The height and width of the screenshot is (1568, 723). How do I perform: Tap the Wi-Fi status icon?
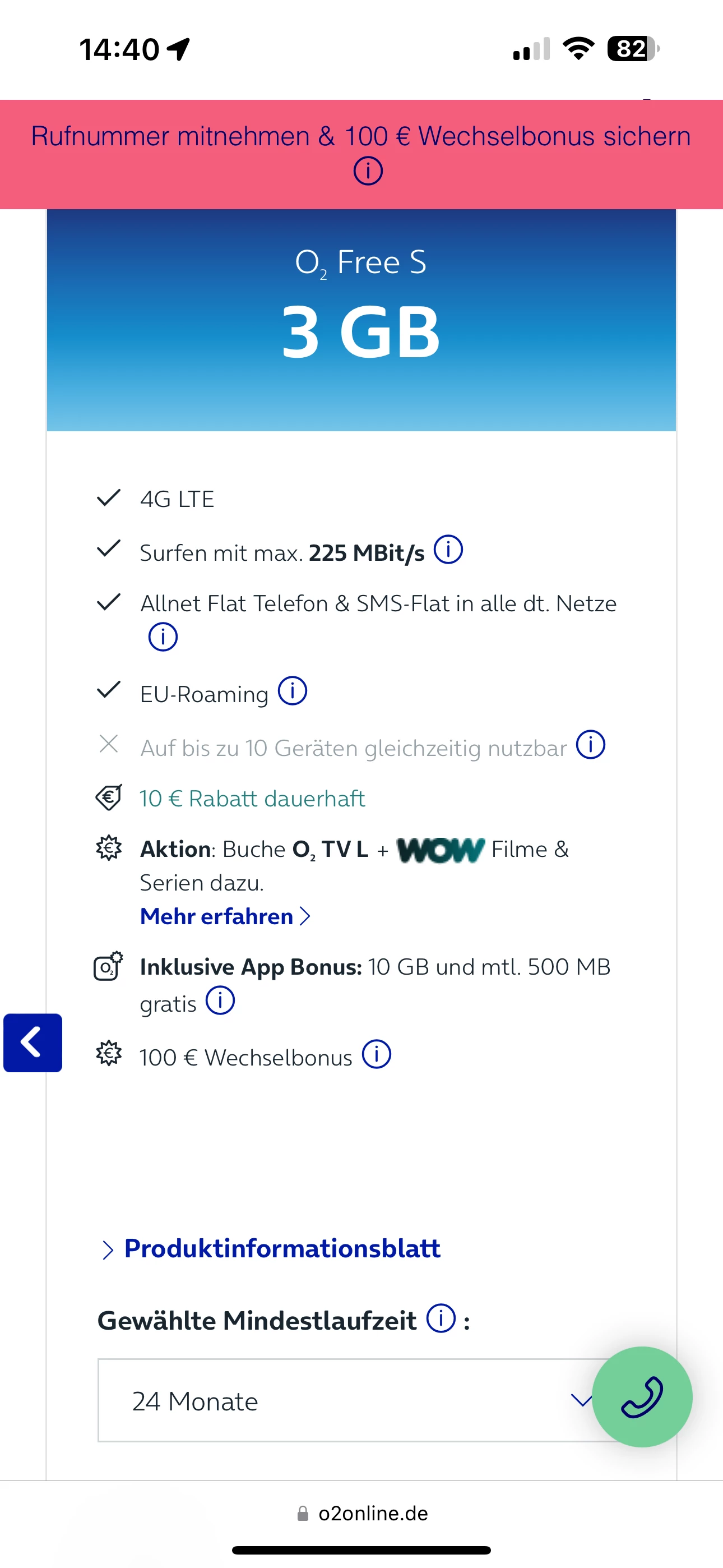tap(578, 49)
